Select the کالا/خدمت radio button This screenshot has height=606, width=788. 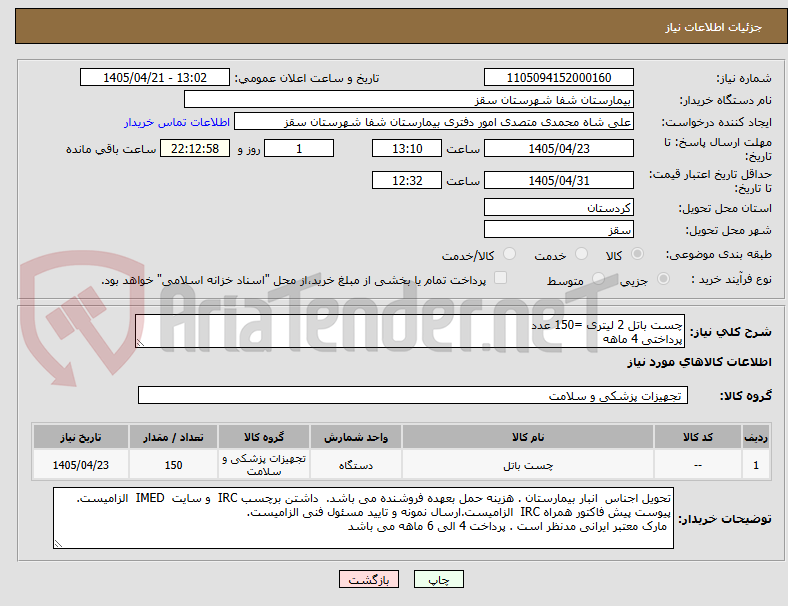point(510,254)
